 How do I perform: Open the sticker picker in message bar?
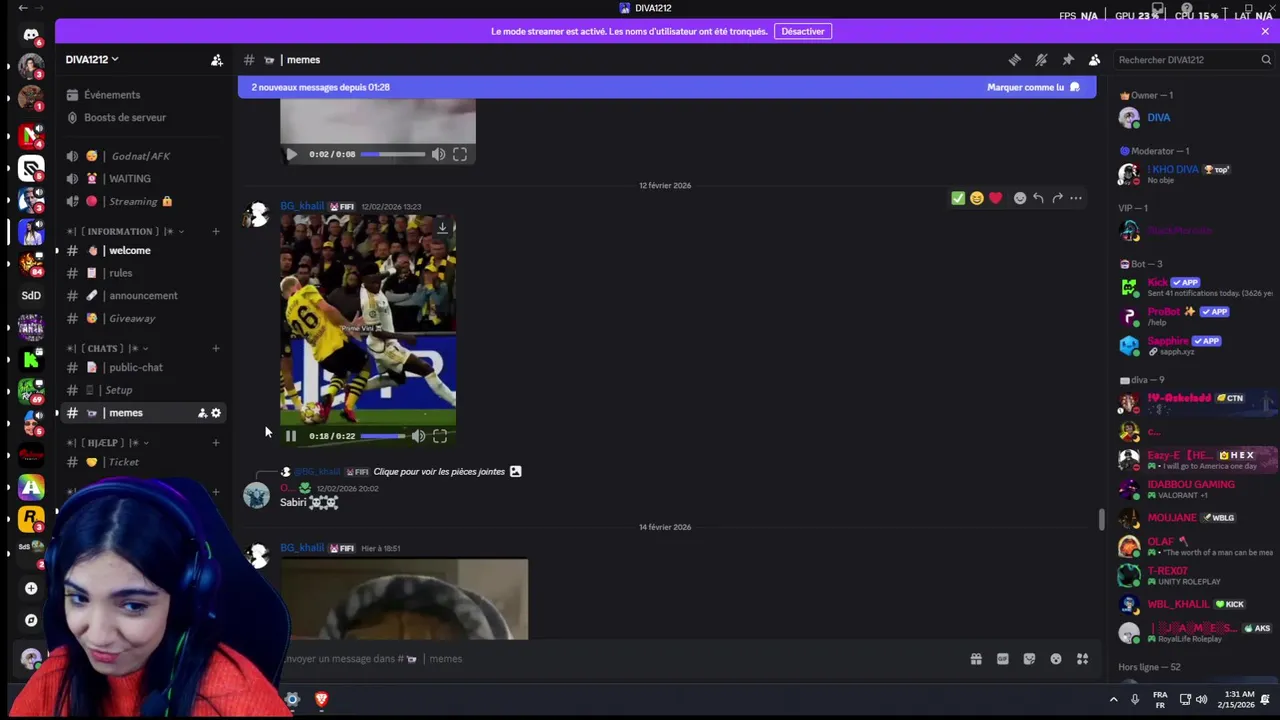(x=1029, y=659)
